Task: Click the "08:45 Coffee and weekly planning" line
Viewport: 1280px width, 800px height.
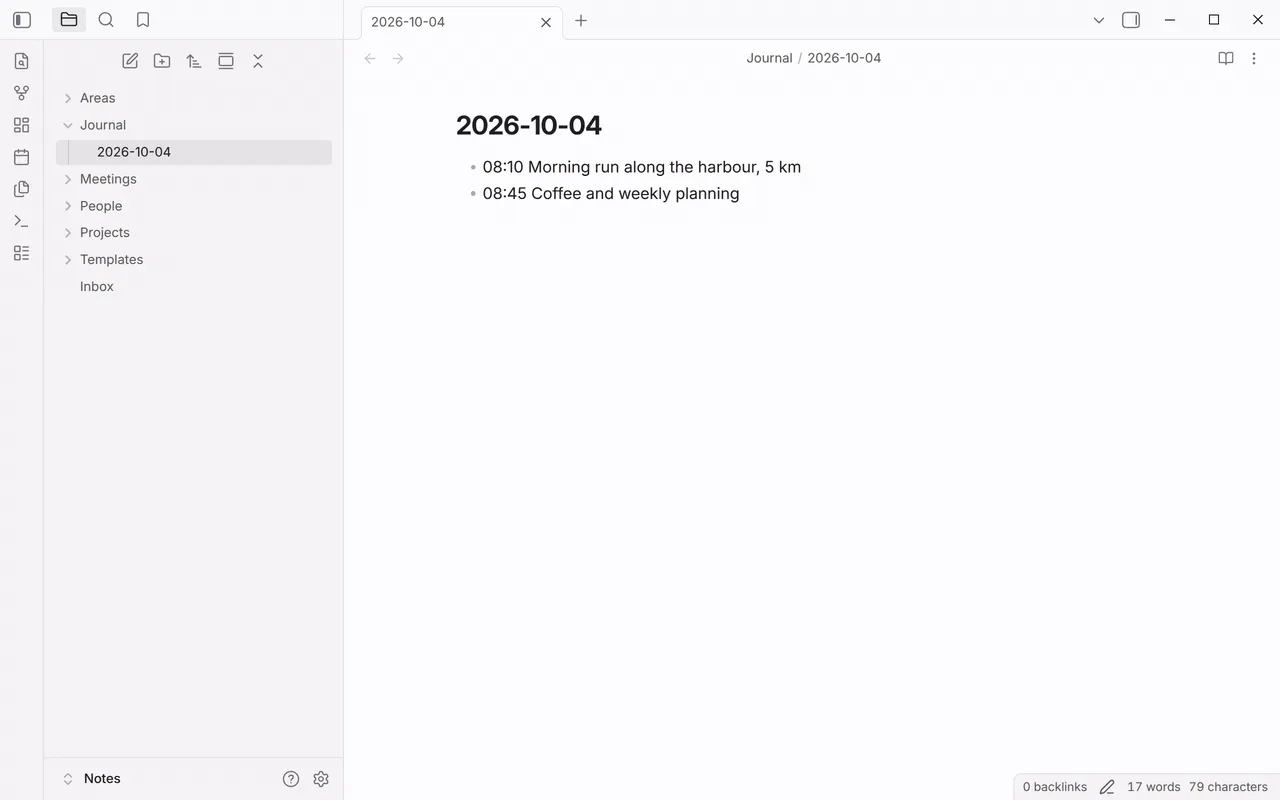Action: coord(611,194)
